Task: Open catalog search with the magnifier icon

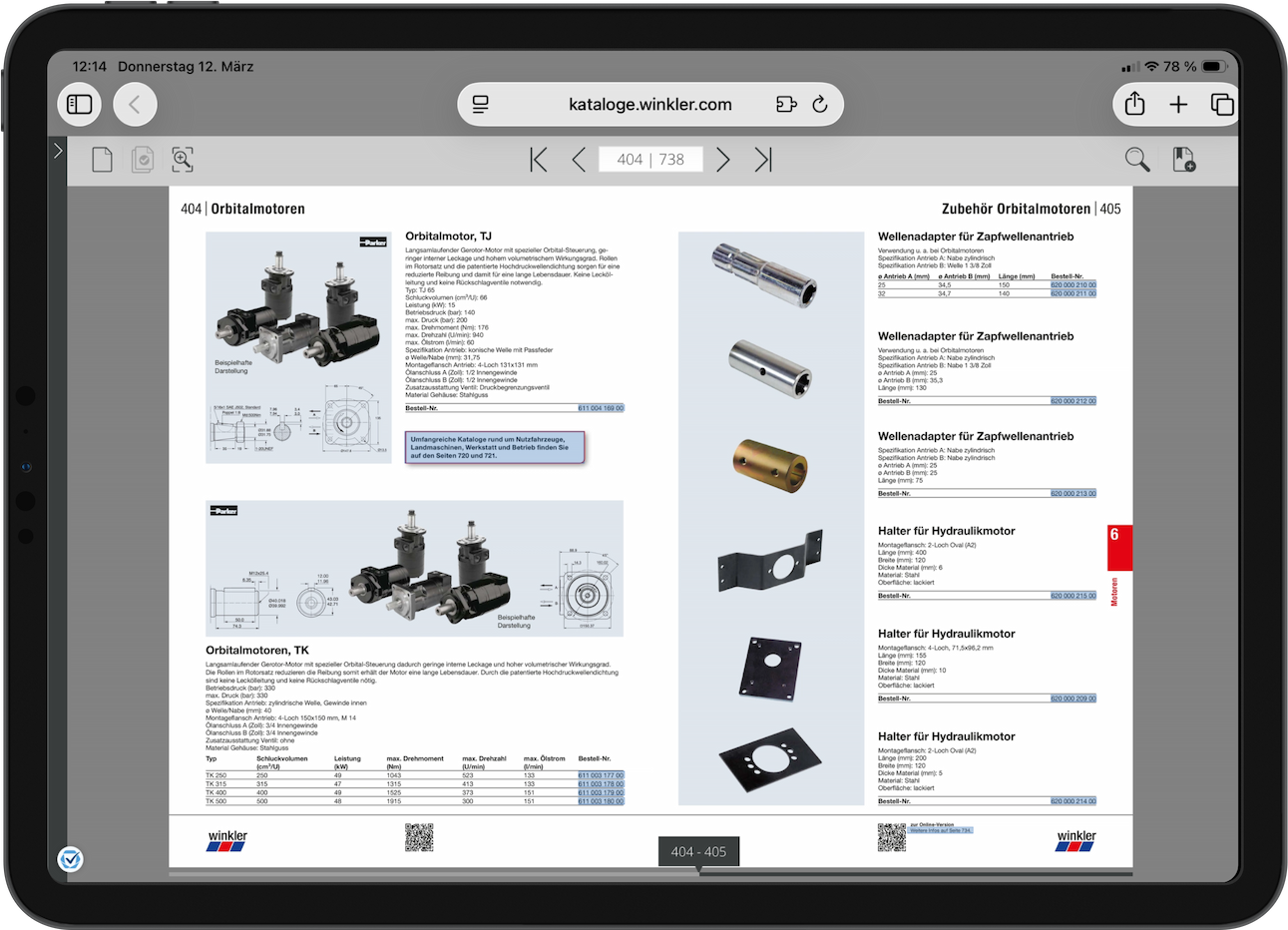Action: 1136,159
